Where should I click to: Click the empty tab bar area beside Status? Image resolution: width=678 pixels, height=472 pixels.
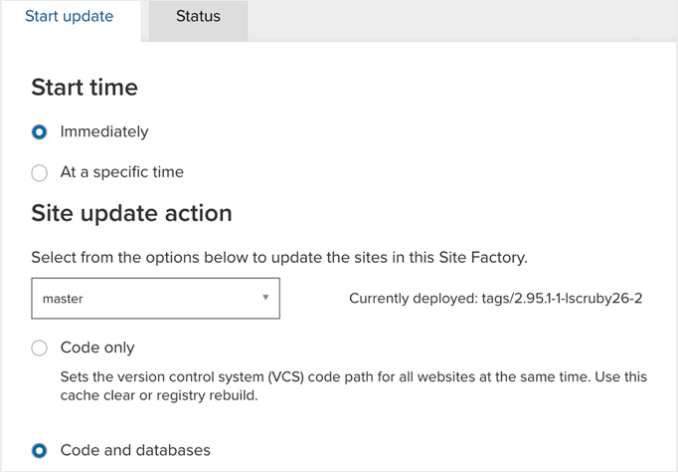[x=460, y=20]
